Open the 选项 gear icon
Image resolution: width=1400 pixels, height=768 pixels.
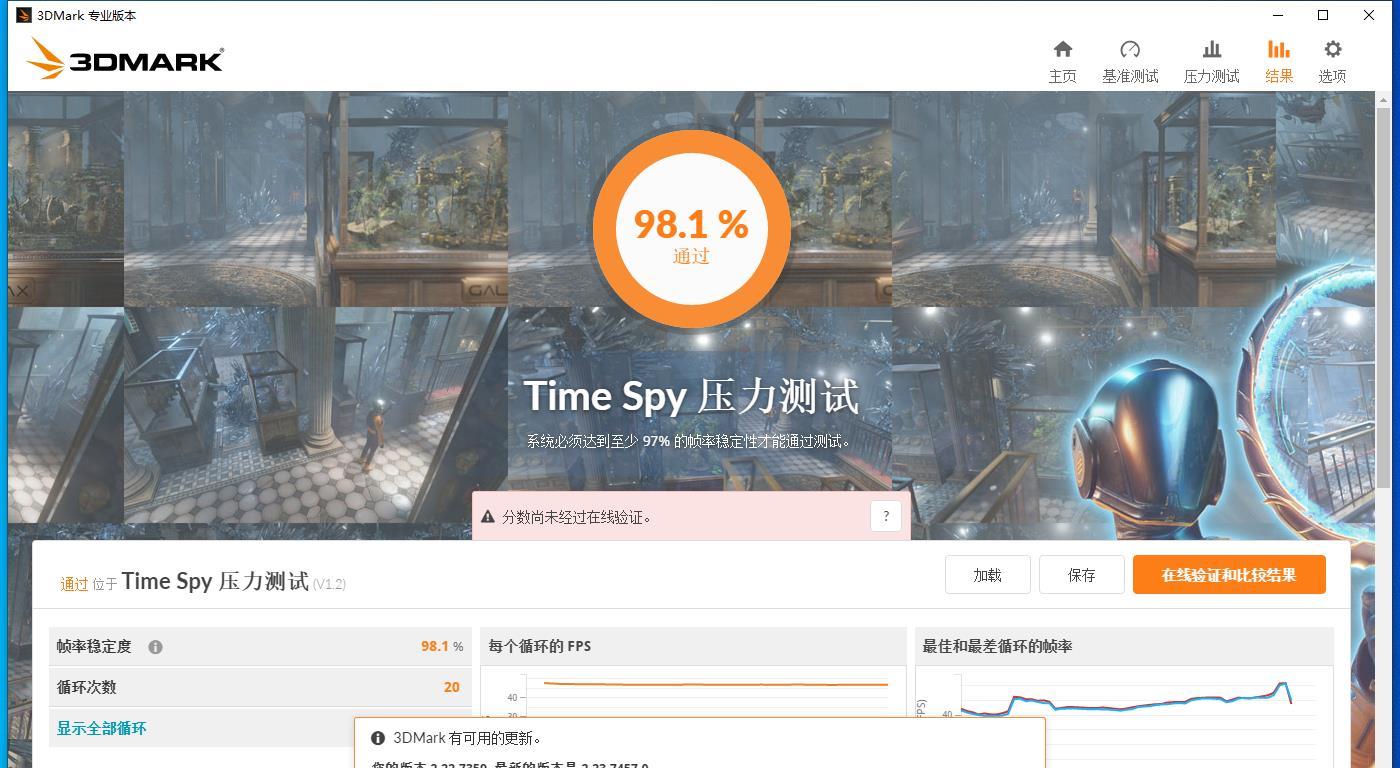pos(1332,48)
